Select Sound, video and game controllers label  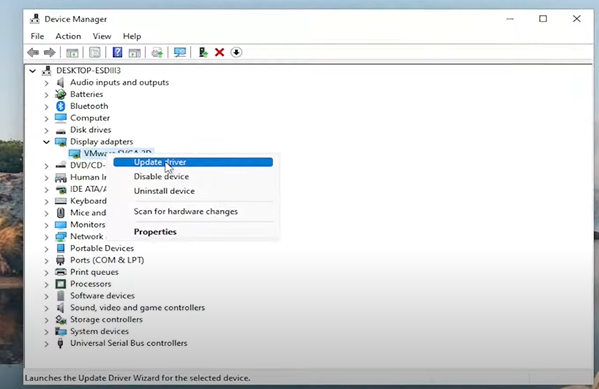[x=138, y=307]
